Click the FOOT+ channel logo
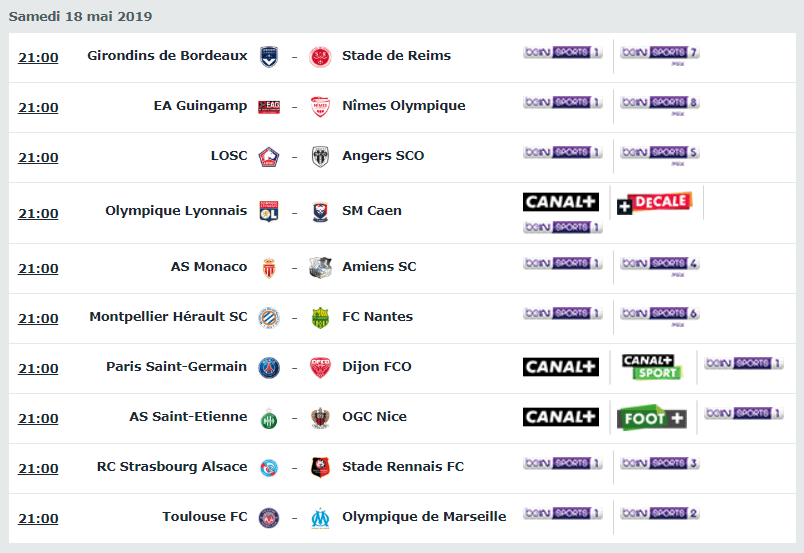Image resolution: width=804 pixels, height=553 pixels. (652, 418)
